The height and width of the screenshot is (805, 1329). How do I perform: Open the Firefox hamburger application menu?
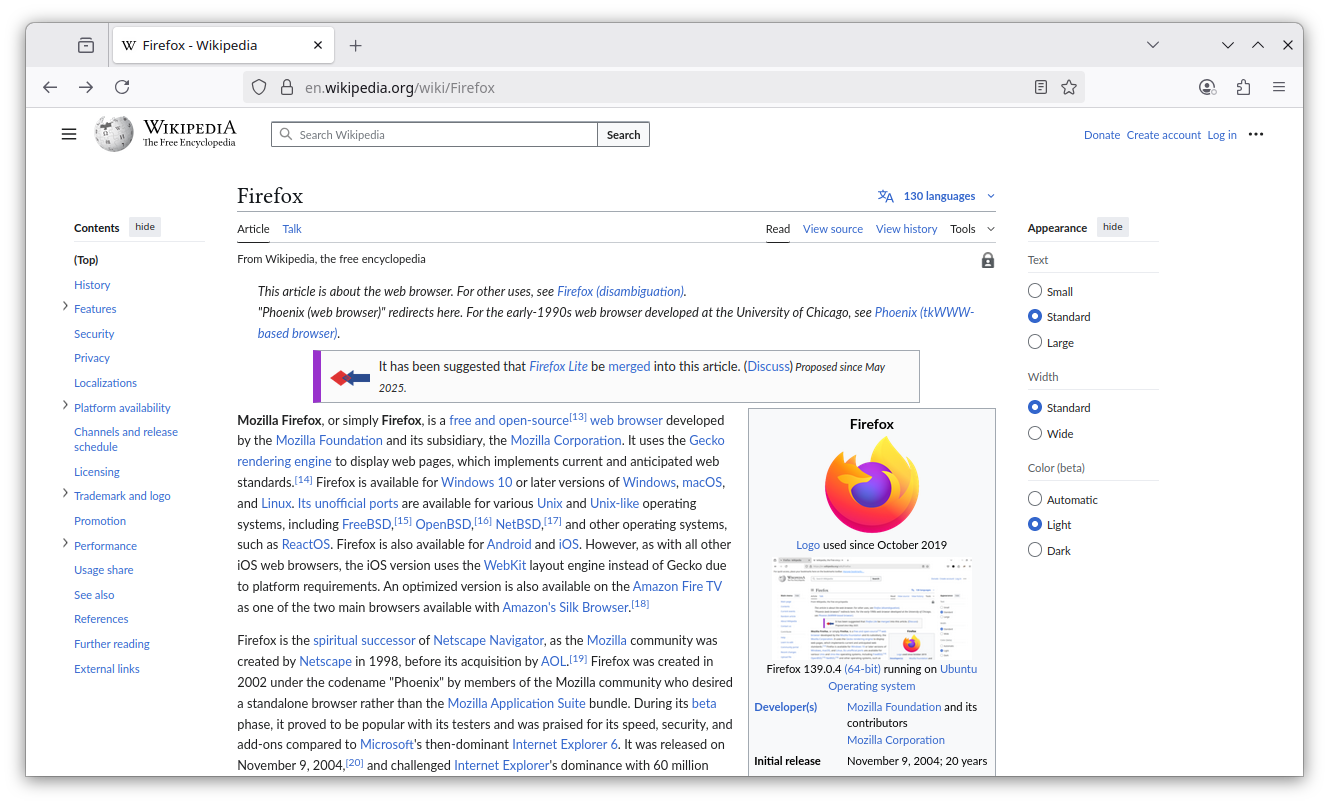coord(1279,87)
